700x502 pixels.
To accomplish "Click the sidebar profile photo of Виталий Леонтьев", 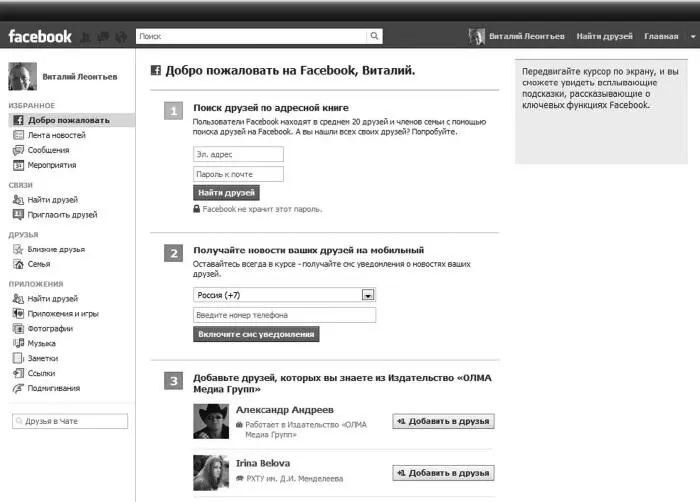I will [22, 76].
